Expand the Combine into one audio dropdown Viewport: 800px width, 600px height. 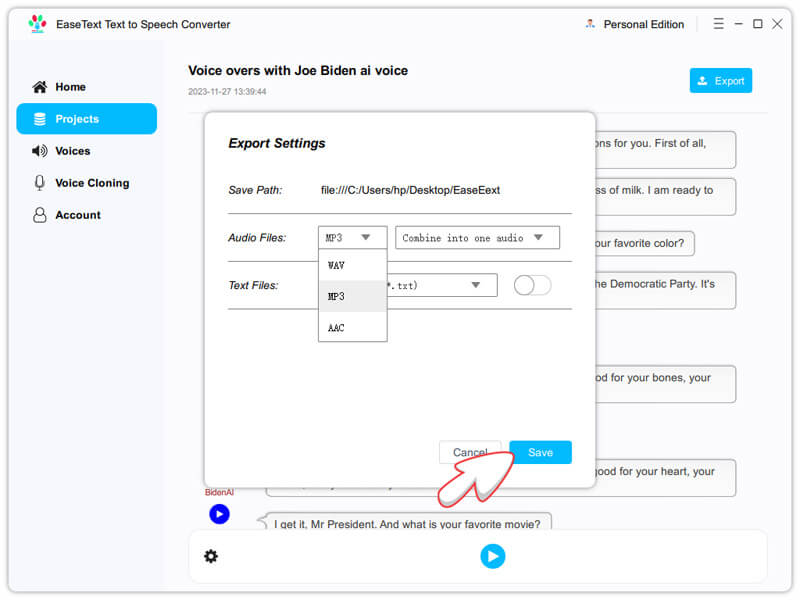coord(477,238)
